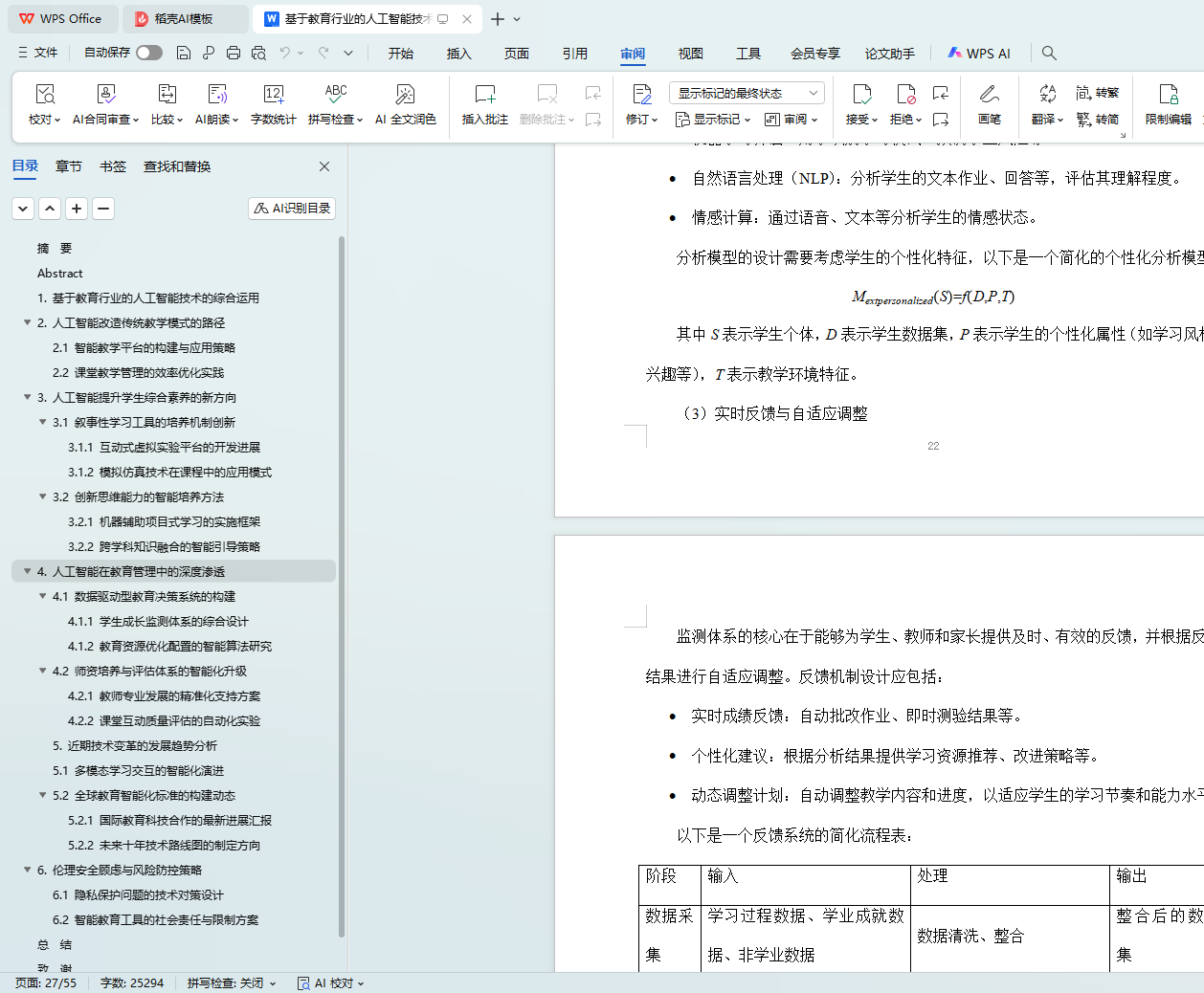The image size is (1204, 993).
Task: Click the 插入批注 insert comment icon
Action: point(484,95)
